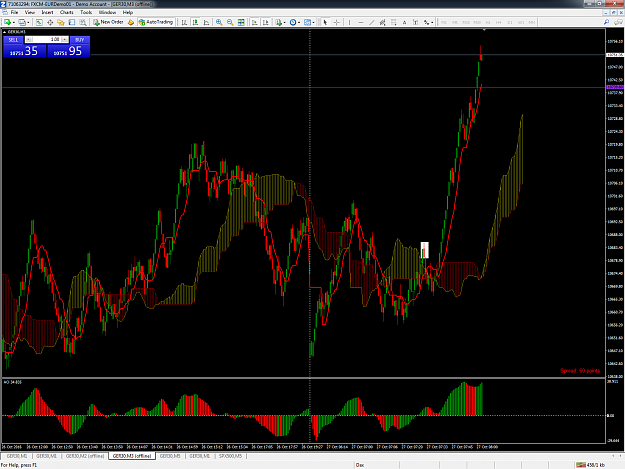Click the connection status 458/1 kb
The width and height of the screenshot is (625, 469).
(x=591, y=465)
